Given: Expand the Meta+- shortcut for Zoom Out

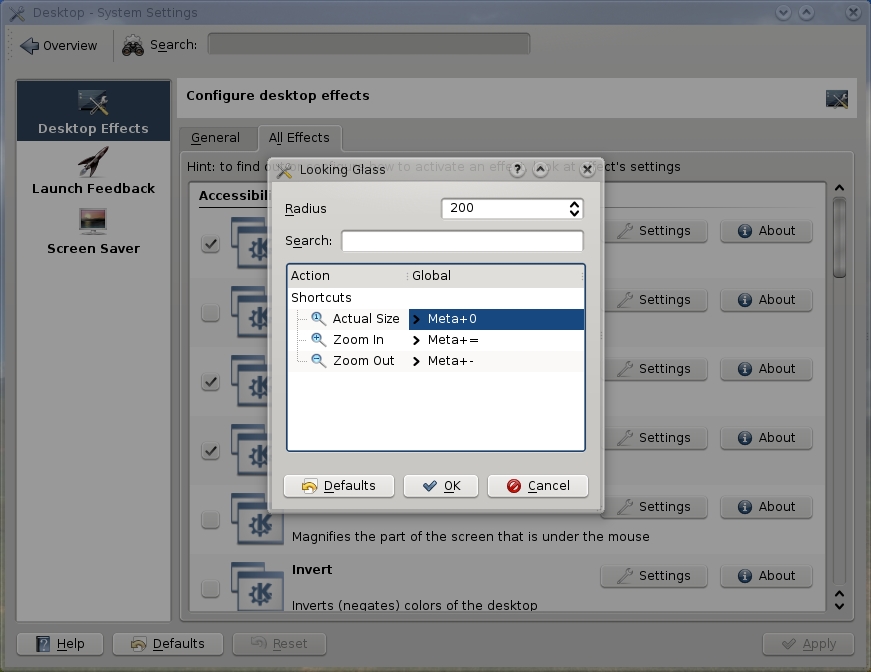Looking at the screenshot, I should click(417, 362).
